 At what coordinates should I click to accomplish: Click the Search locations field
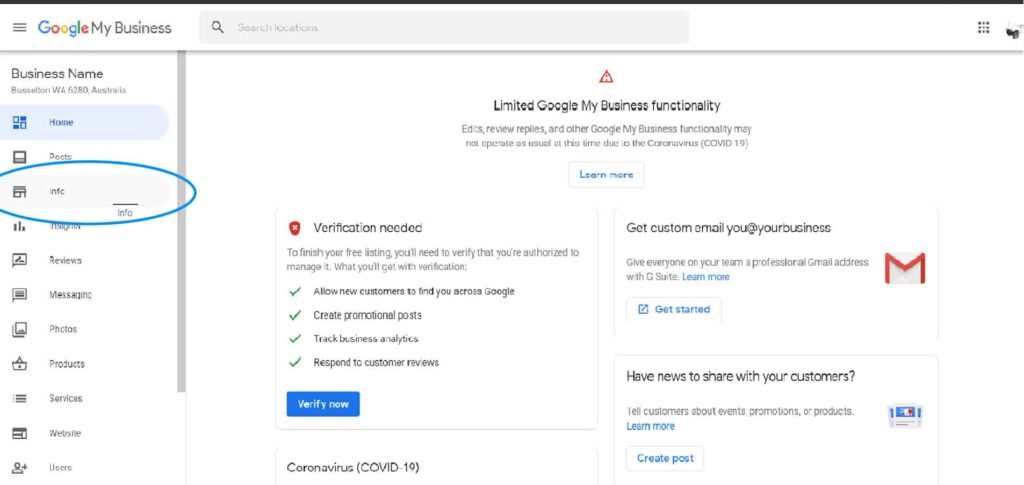pos(444,27)
